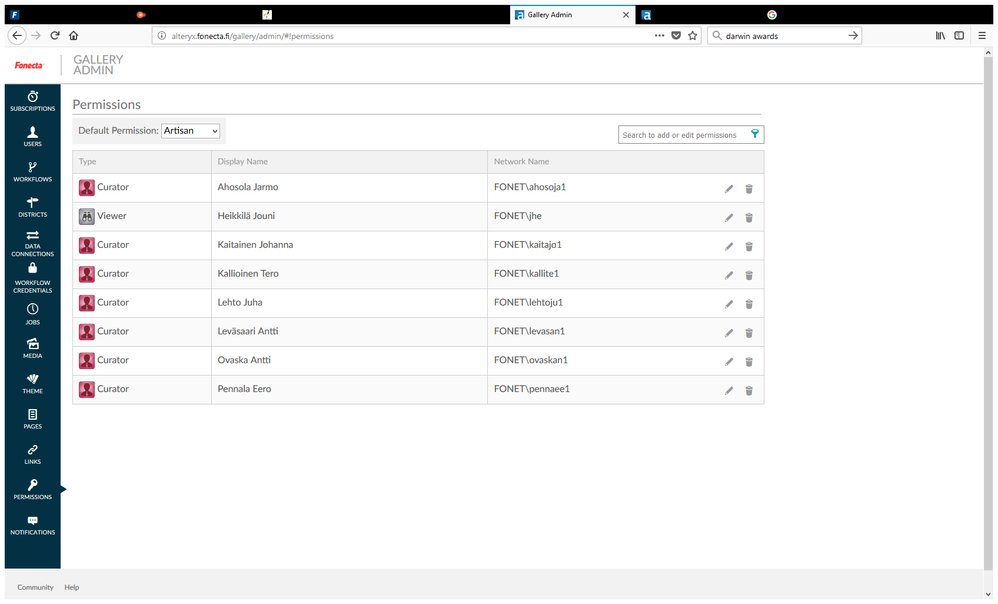Image resolution: width=998 pixels, height=604 pixels.
Task: Open the Community link in footer
Action: tap(35, 587)
